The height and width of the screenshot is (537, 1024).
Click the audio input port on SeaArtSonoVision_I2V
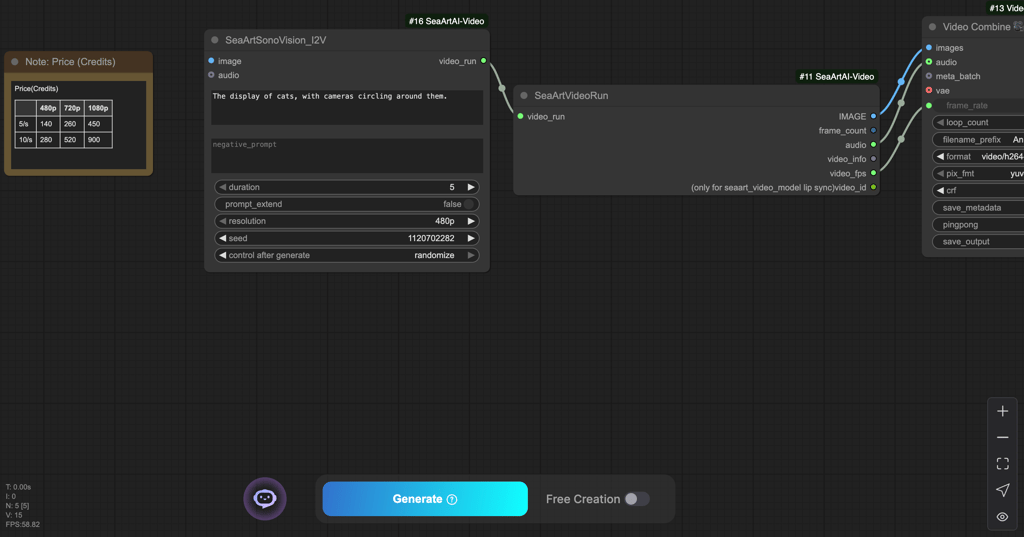click(x=211, y=75)
